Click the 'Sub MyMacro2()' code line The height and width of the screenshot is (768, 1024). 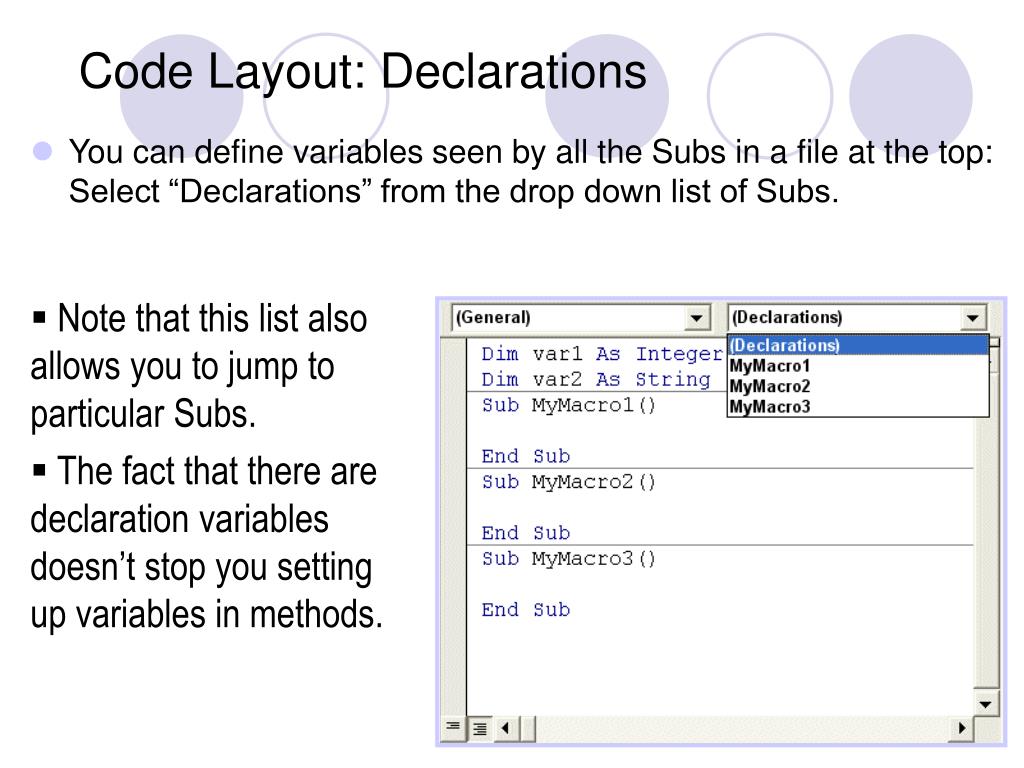pos(568,482)
